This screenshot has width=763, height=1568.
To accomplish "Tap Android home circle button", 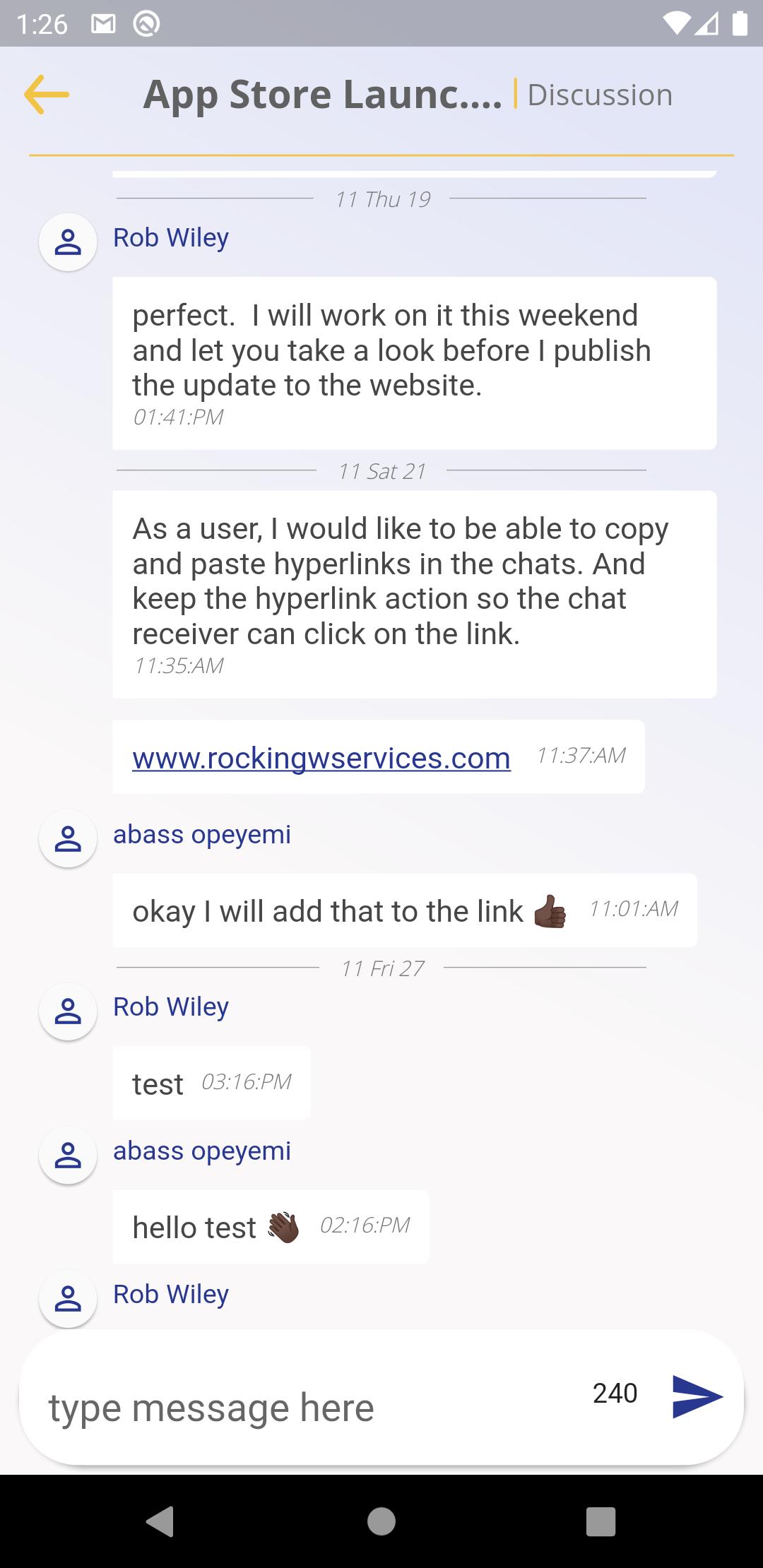I will click(x=381, y=1521).
